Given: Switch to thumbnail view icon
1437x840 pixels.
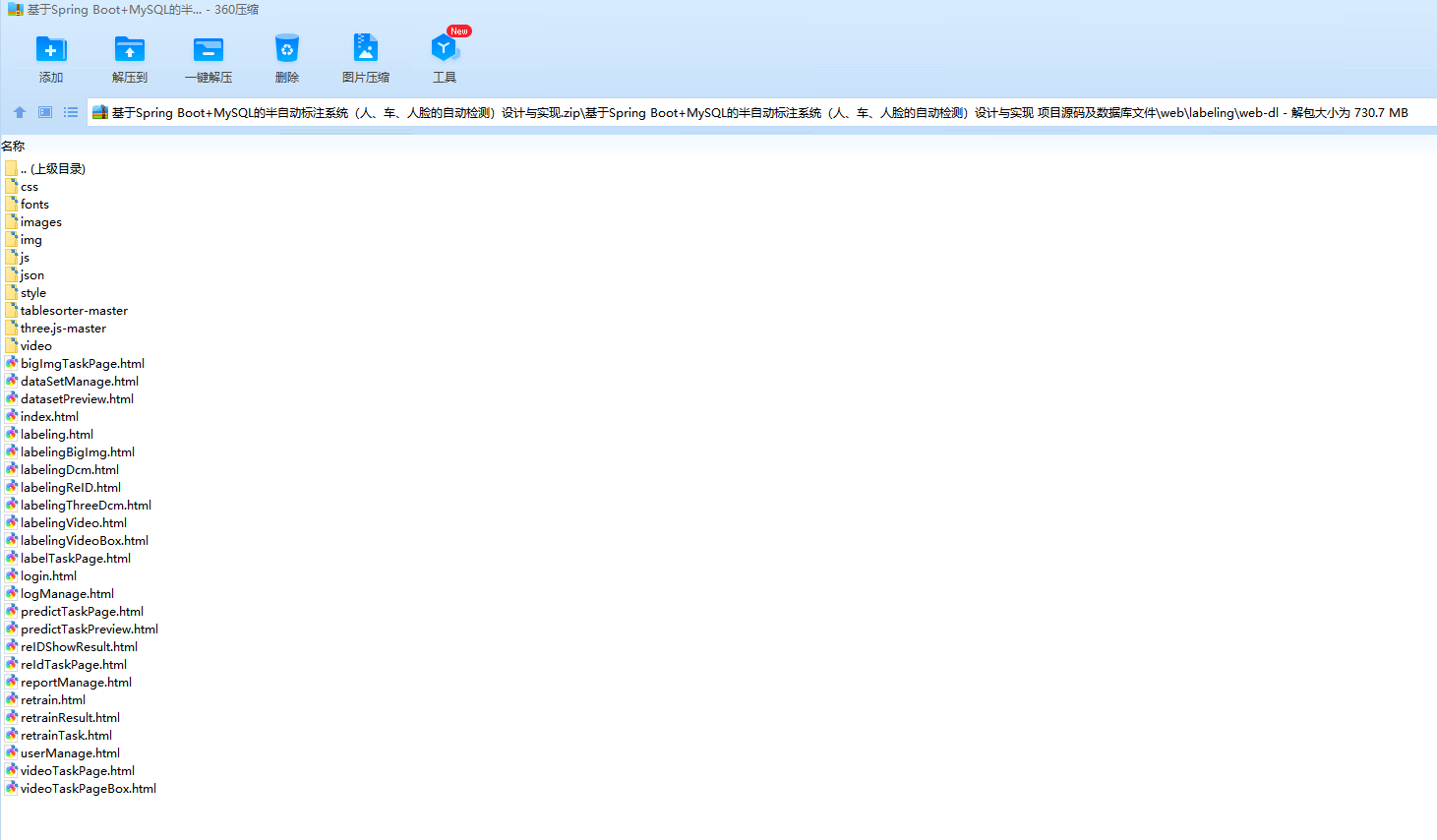Looking at the screenshot, I should click(45, 112).
